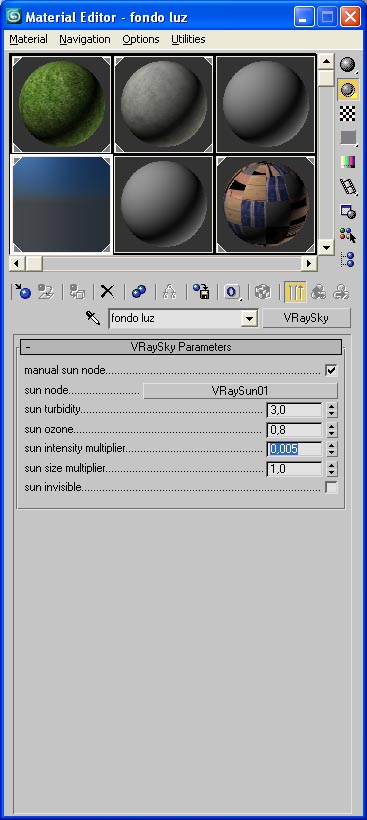This screenshot has width=367, height=820.
Task: Click Assign Material to Selection icon
Action: coord(77,292)
